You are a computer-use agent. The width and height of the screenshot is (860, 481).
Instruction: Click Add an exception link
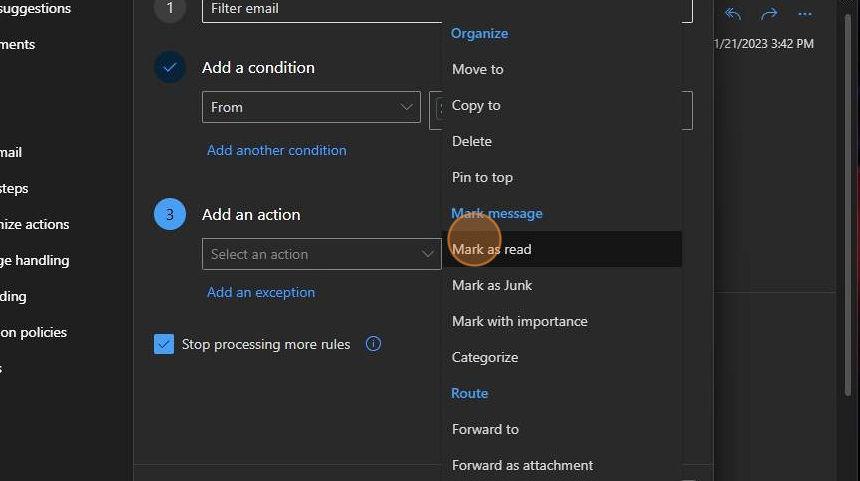(x=261, y=292)
